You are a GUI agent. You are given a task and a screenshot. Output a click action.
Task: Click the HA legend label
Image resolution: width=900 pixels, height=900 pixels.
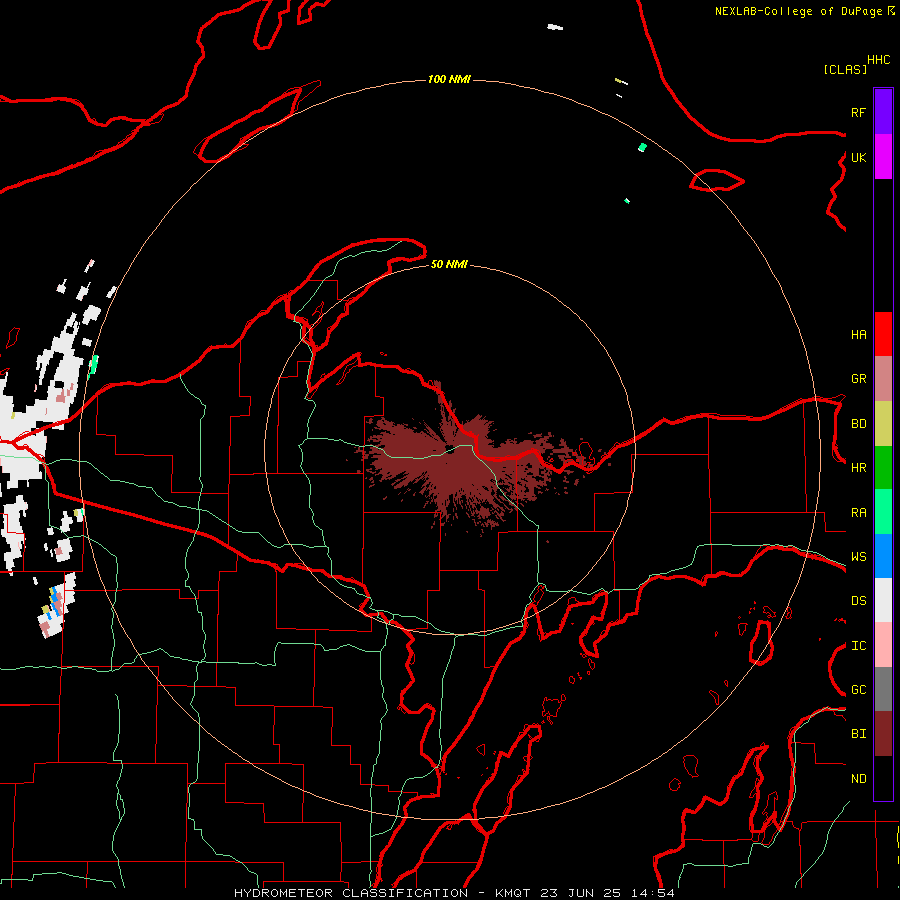(858, 335)
